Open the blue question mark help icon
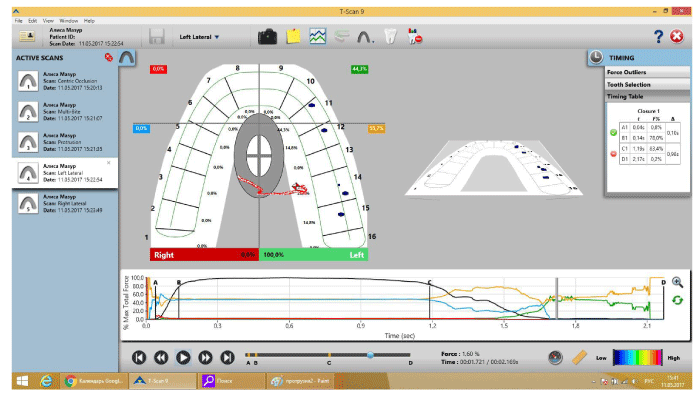The height and width of the screenshot is (397, 700). pos(658,36)
